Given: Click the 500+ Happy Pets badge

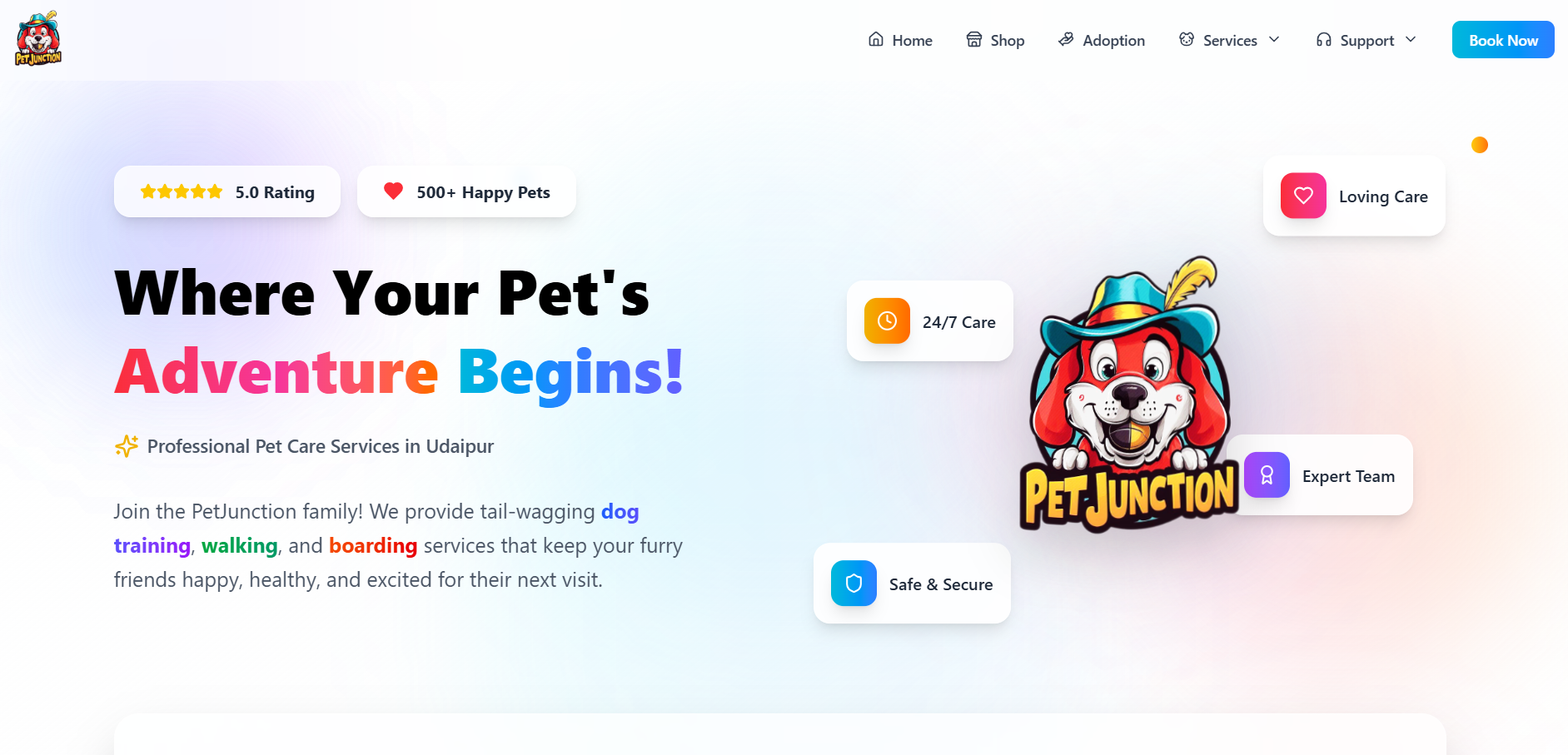Looking at the screenshot, I should coord(466,191).
